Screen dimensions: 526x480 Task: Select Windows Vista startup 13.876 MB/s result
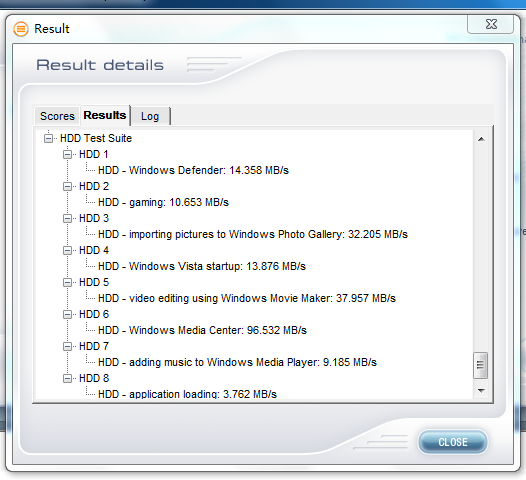(x=202, y=266)
